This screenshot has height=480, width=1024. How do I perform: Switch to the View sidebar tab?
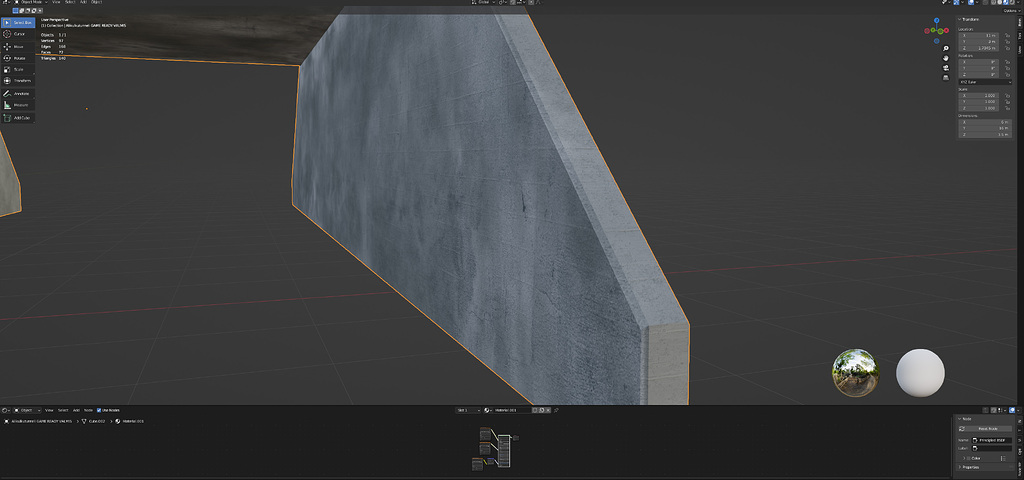tap(1020, 50)
